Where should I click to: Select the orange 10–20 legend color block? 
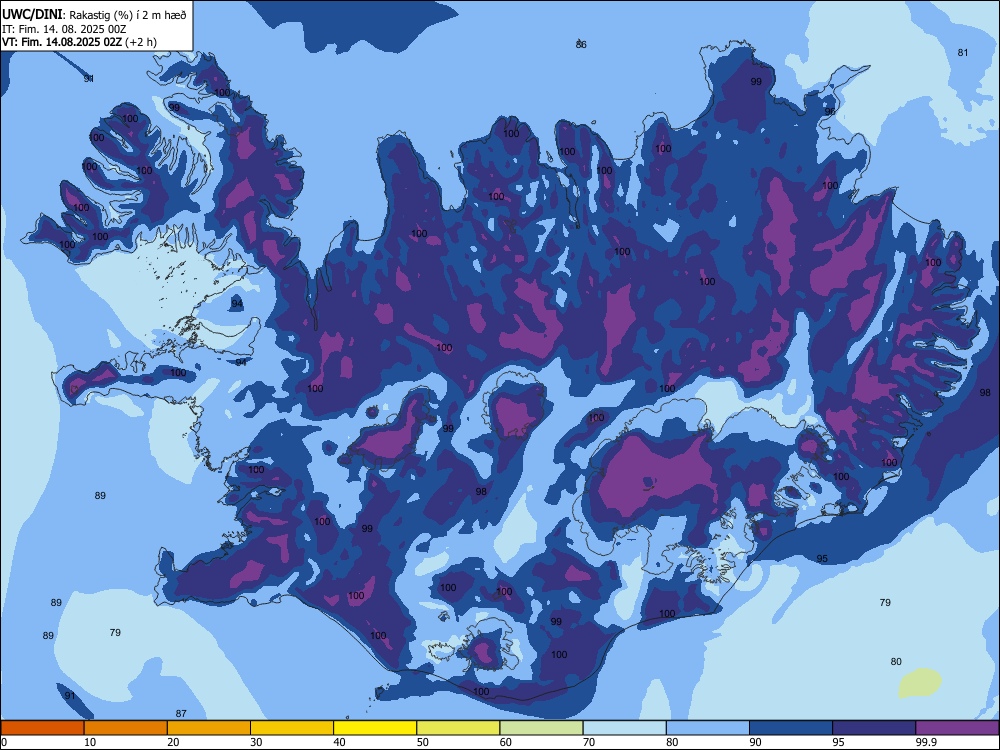[126, 728]
